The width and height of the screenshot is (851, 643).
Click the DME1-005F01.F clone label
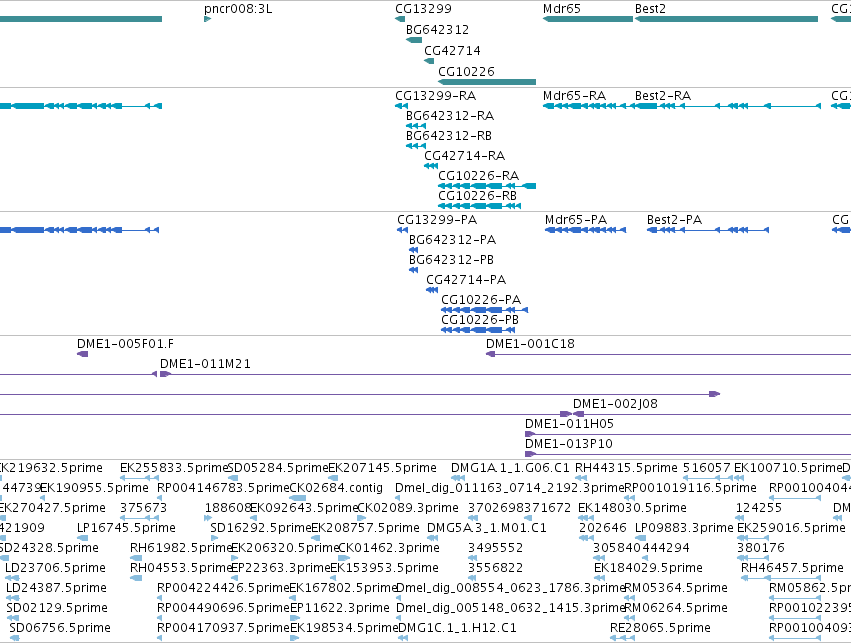coord(125,344)
